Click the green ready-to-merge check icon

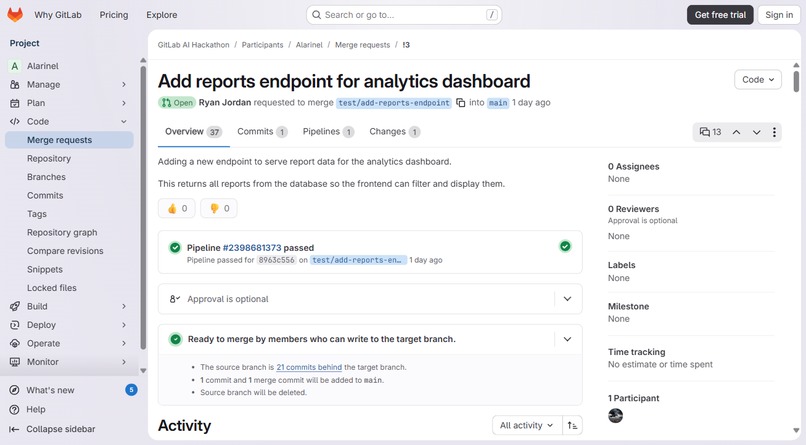(x=175, y=339)
